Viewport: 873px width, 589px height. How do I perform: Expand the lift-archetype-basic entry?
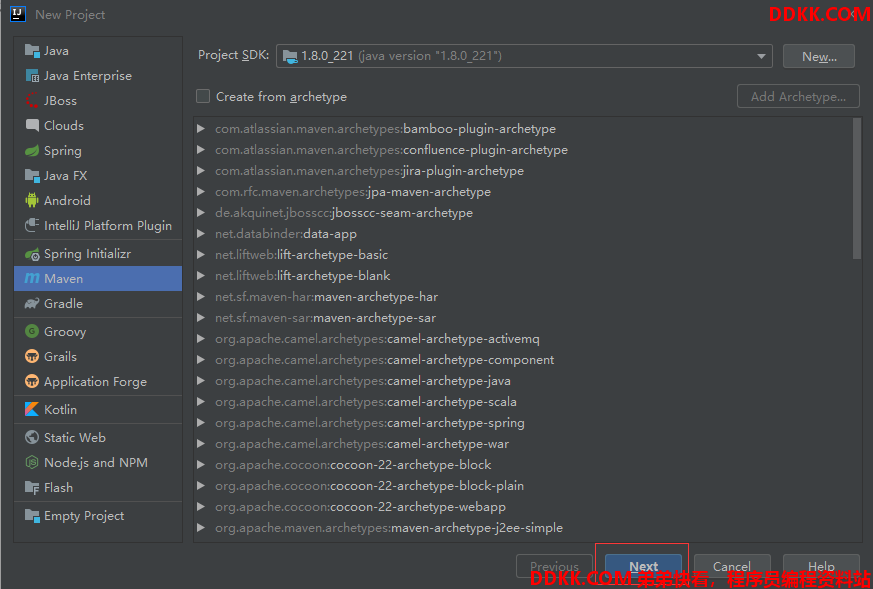201,254
